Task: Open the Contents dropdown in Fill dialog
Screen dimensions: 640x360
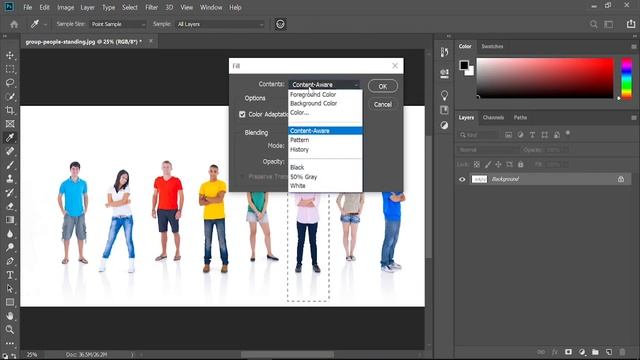Action: point(324,84)
